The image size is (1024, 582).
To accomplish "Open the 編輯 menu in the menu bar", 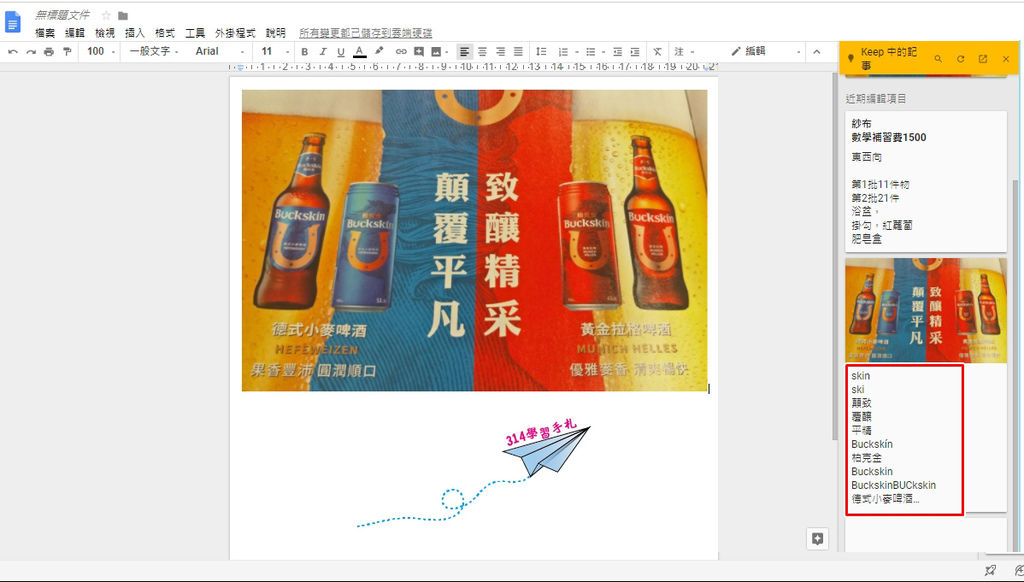I will [75, 33].
